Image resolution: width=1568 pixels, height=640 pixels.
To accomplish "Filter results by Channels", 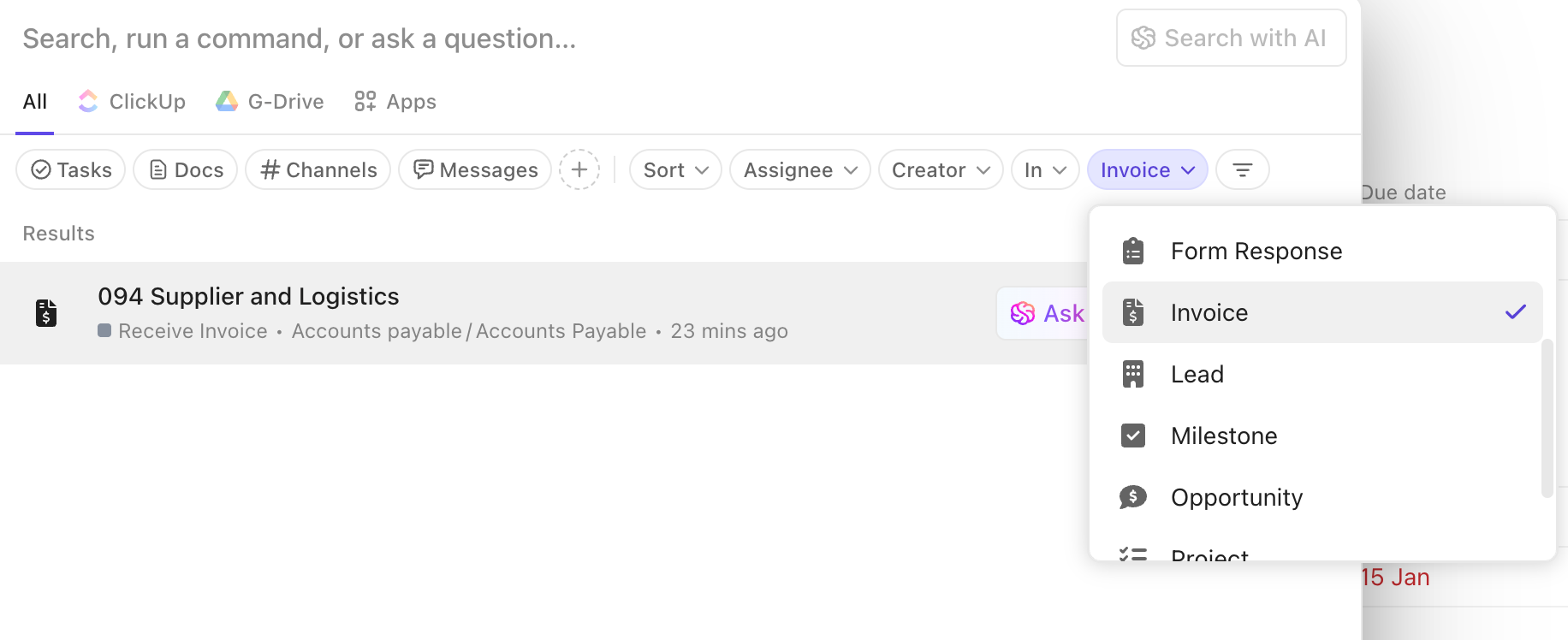I will 318,170.
